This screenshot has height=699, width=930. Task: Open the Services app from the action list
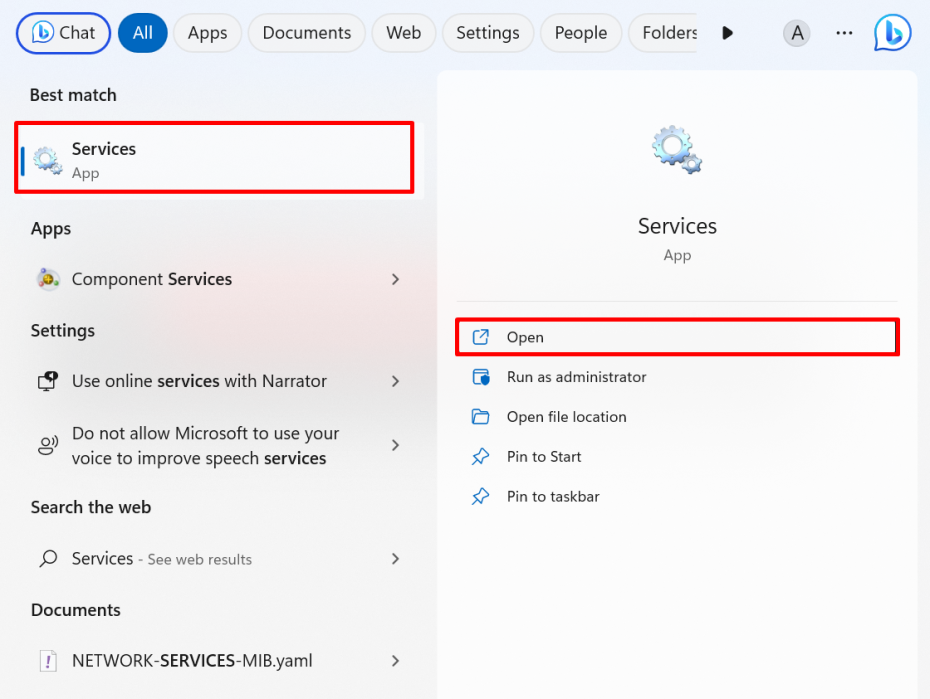525,337
